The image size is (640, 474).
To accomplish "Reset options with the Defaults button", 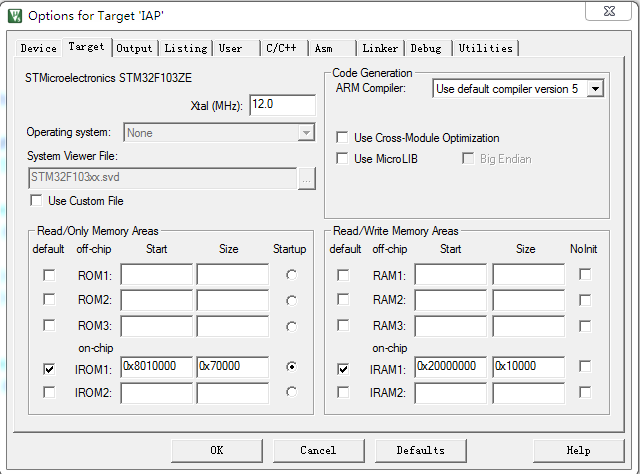I will point(420,450).
